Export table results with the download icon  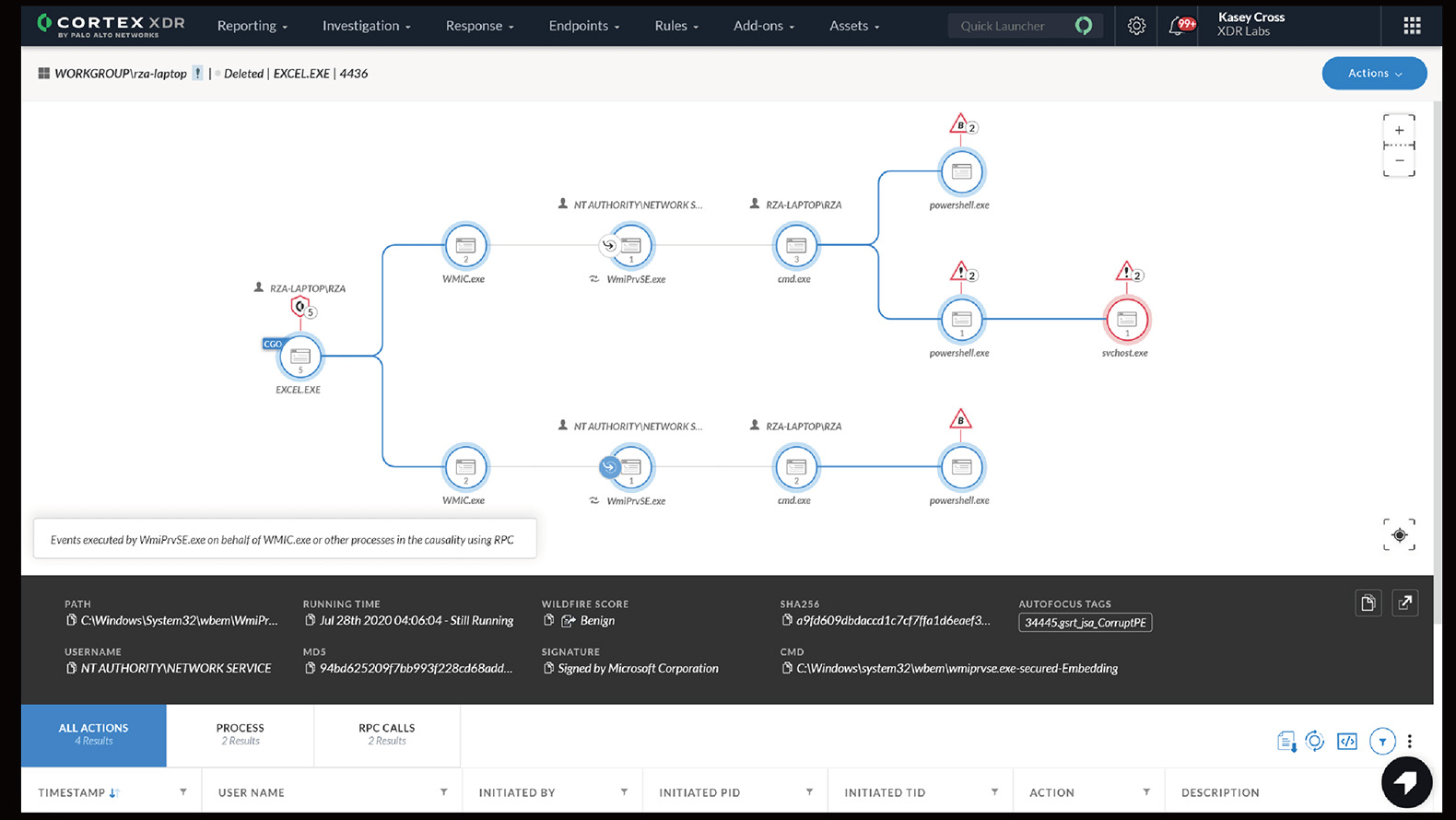pos(1286,741)
